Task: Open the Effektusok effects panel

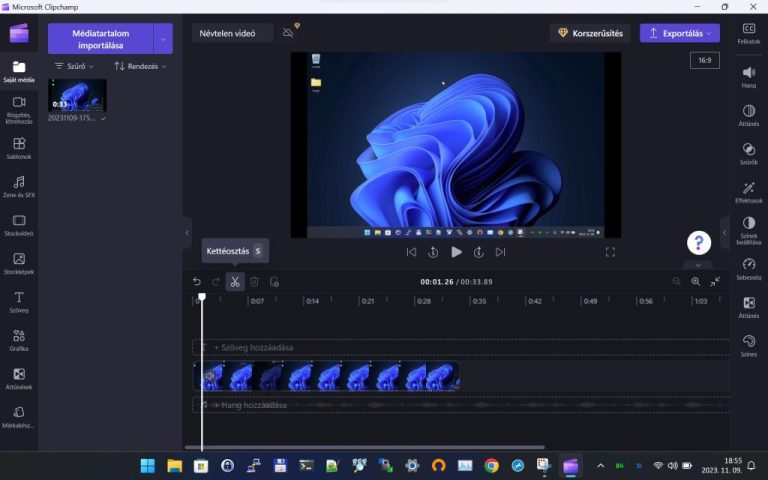Action: click(748, 192)
